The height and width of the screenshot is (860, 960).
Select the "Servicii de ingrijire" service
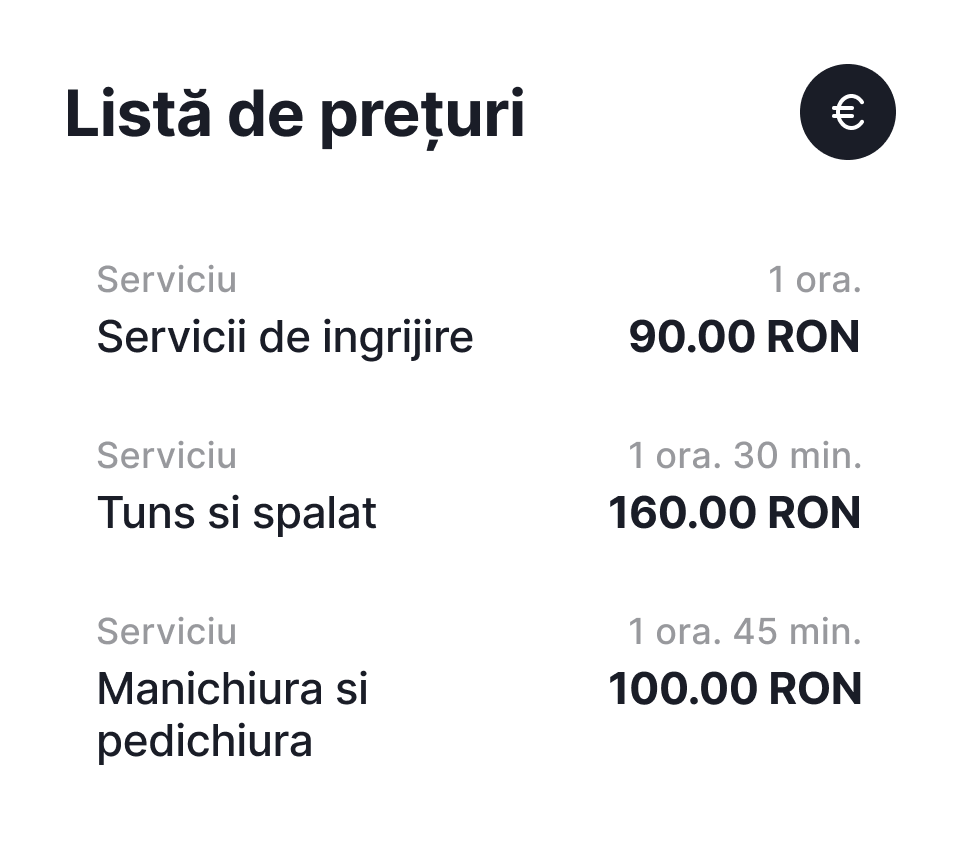click(284, 338)
